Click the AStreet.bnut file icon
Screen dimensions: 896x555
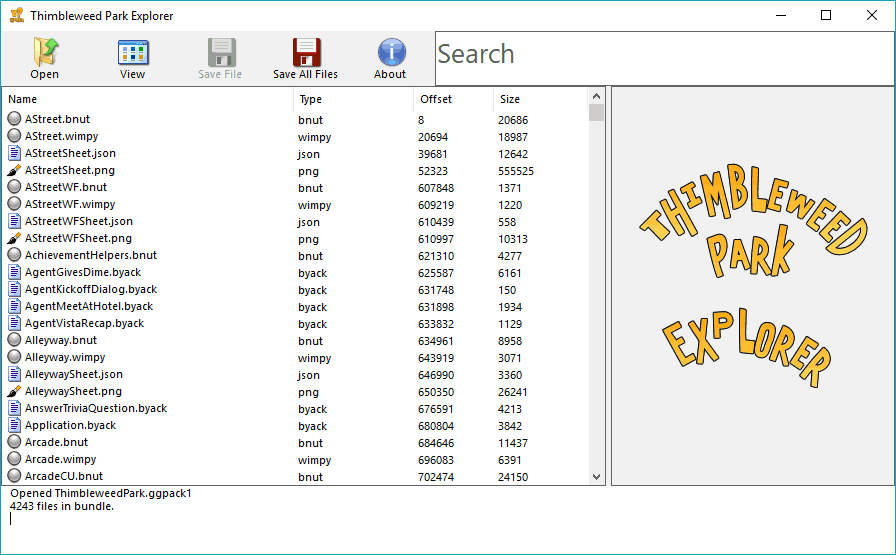[14, 118]
